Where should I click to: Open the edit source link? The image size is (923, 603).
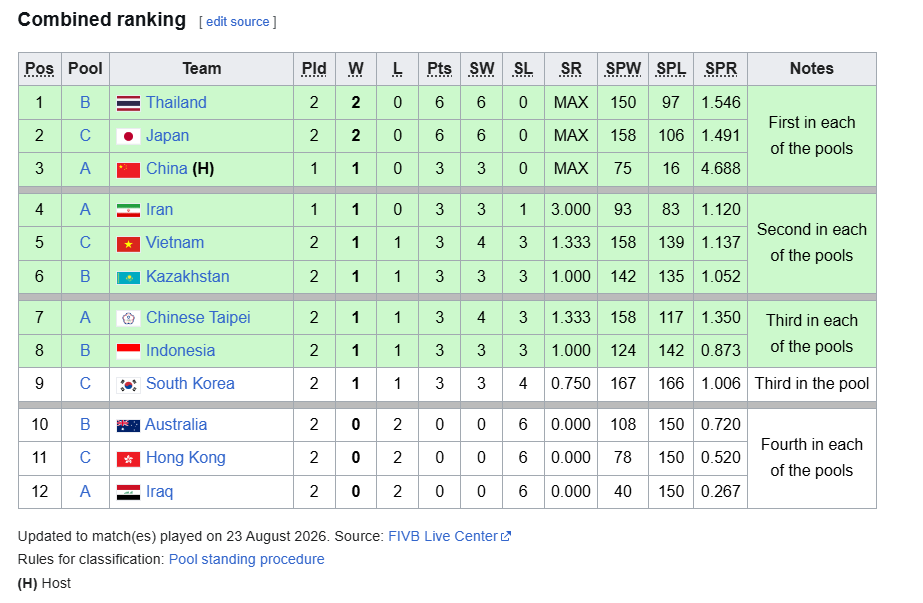point(237,22)
